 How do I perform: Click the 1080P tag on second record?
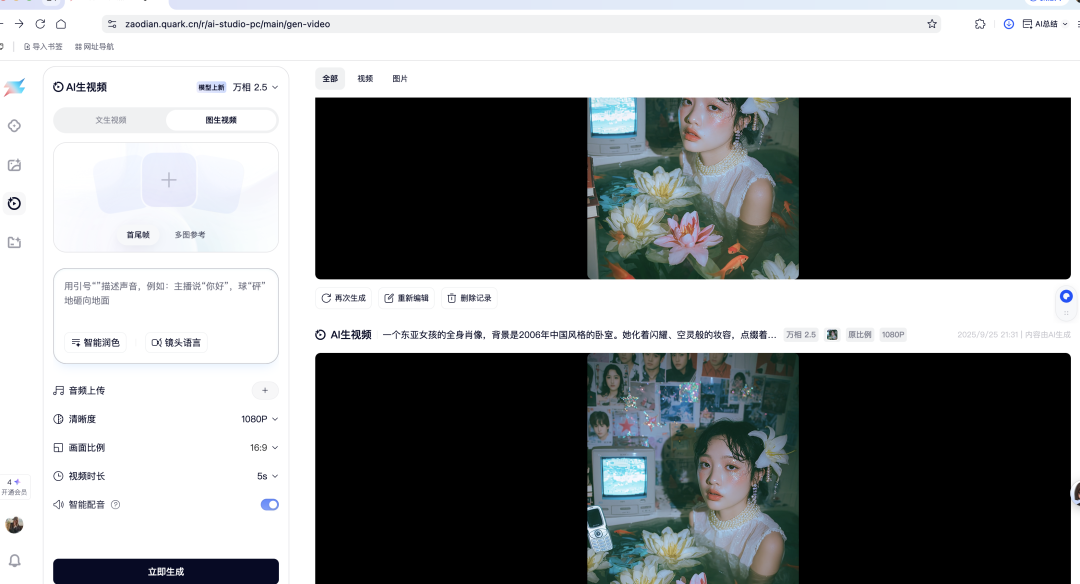[893, 335]
